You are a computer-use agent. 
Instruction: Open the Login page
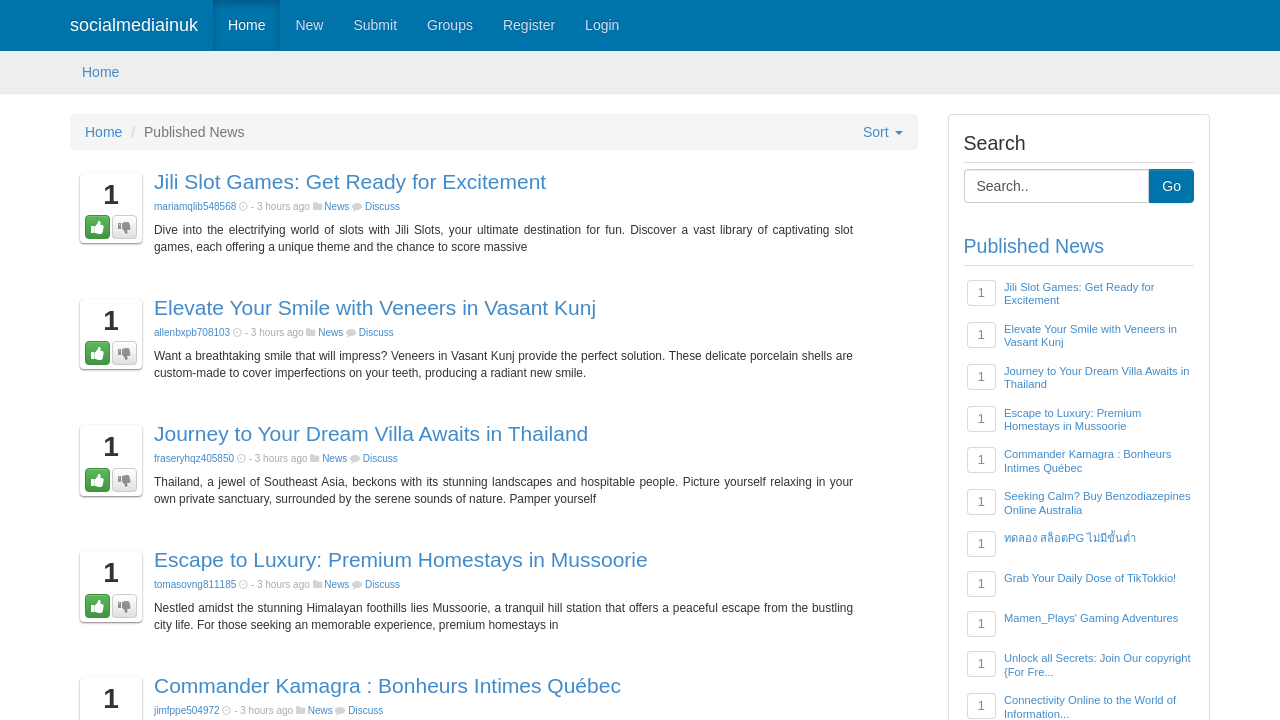(602, 25)
